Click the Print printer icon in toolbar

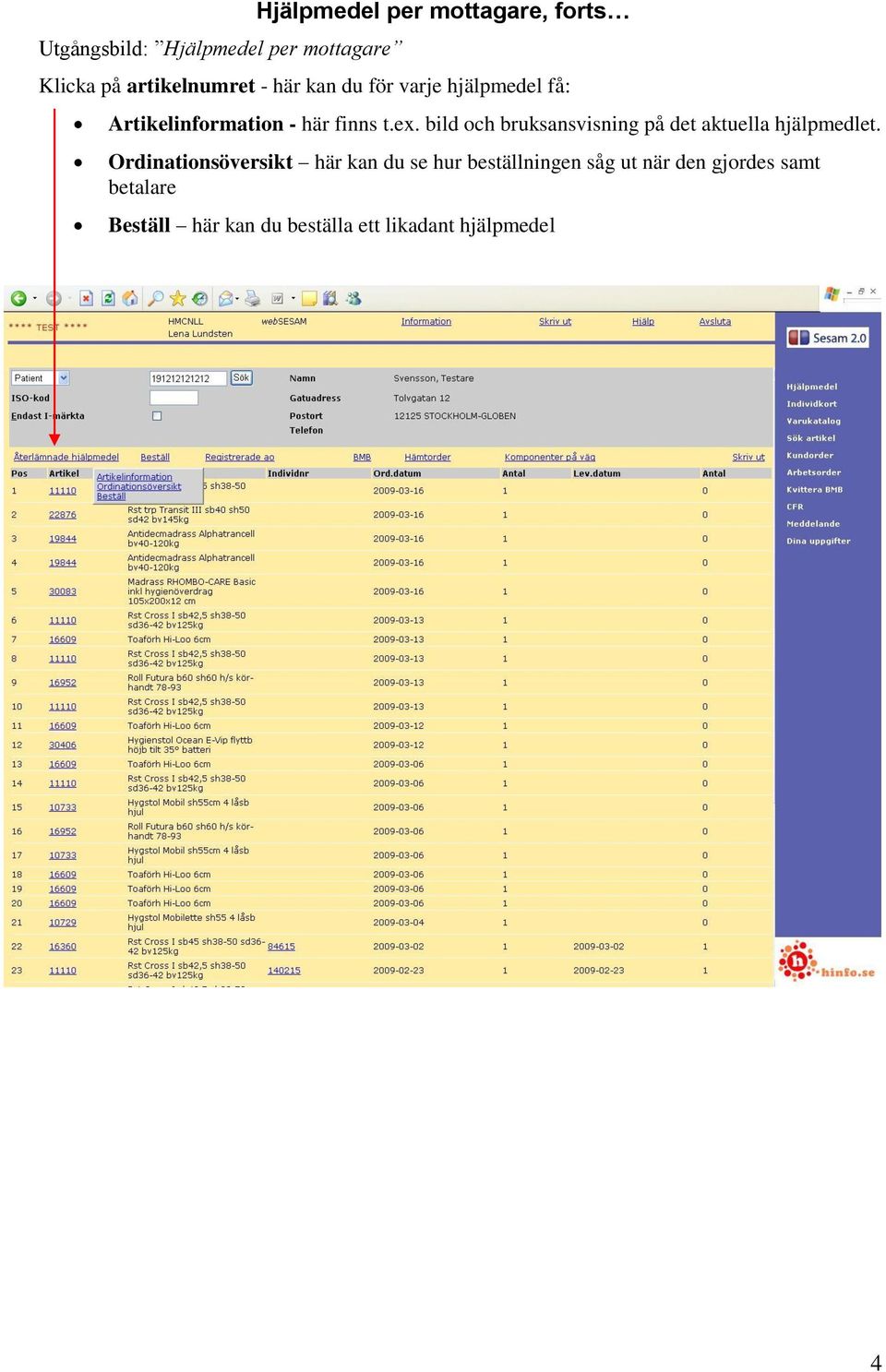point(252,298)
